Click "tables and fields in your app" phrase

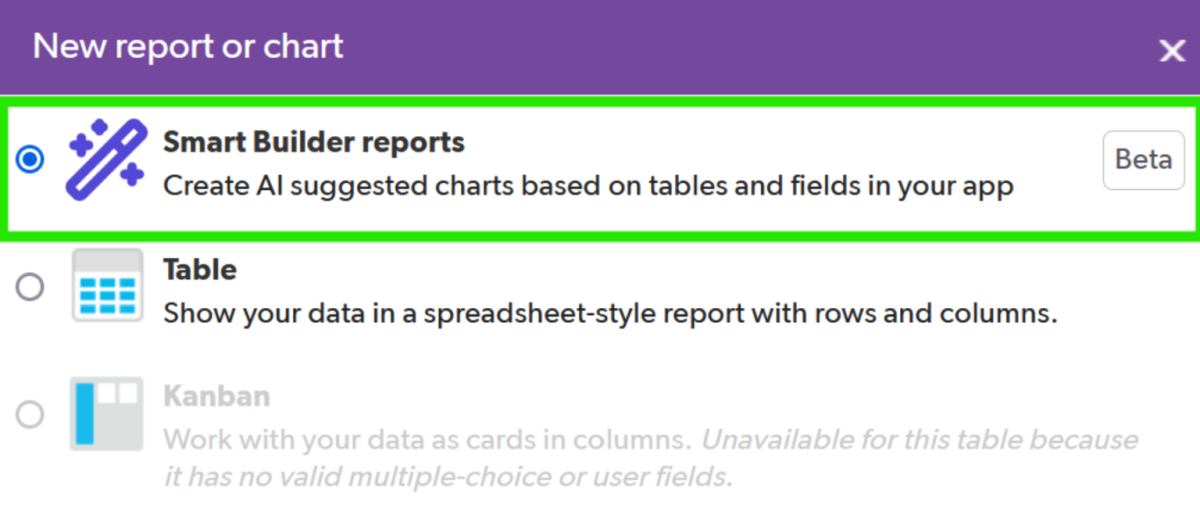click(859, 186)
